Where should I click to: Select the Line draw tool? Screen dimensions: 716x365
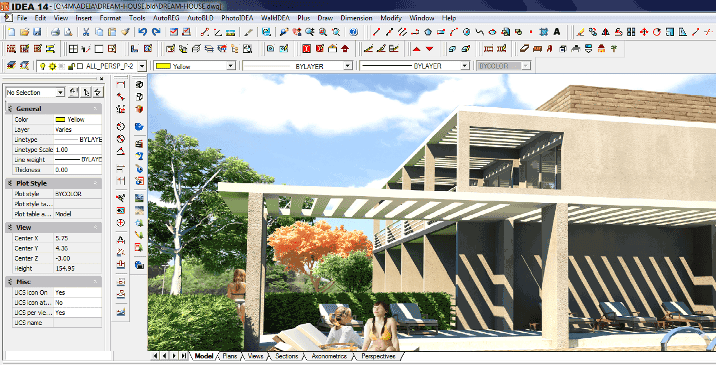[x=376, y=32]
